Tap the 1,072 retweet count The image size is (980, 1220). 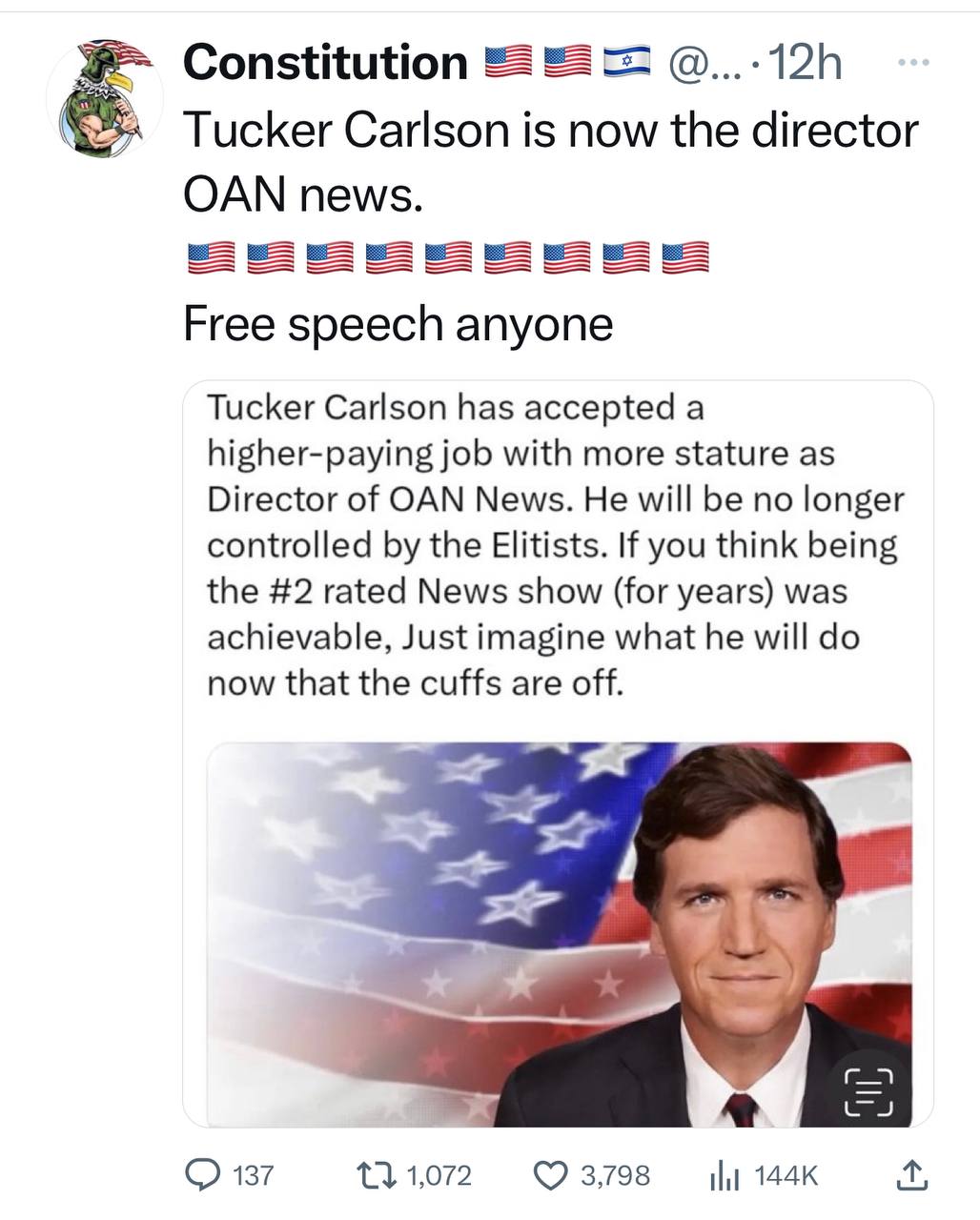439,1175
